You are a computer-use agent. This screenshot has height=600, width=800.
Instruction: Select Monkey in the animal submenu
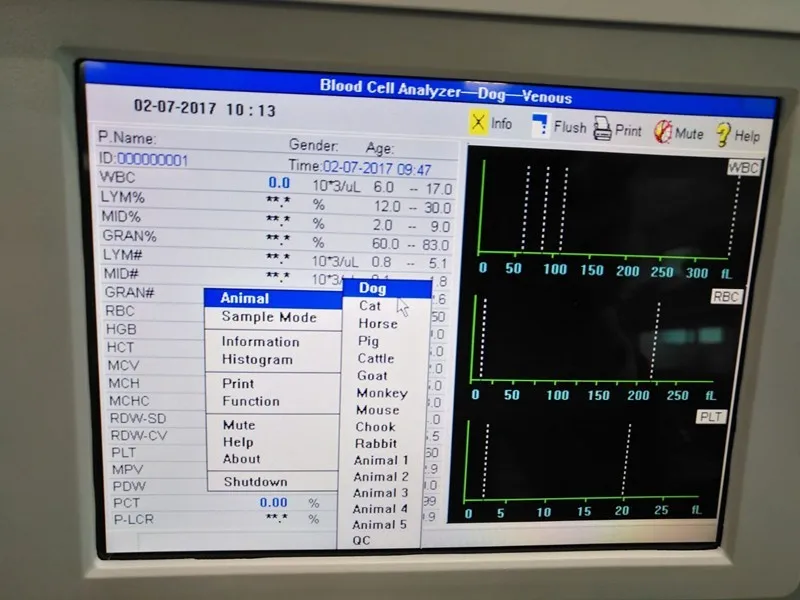tap(382, 393)
